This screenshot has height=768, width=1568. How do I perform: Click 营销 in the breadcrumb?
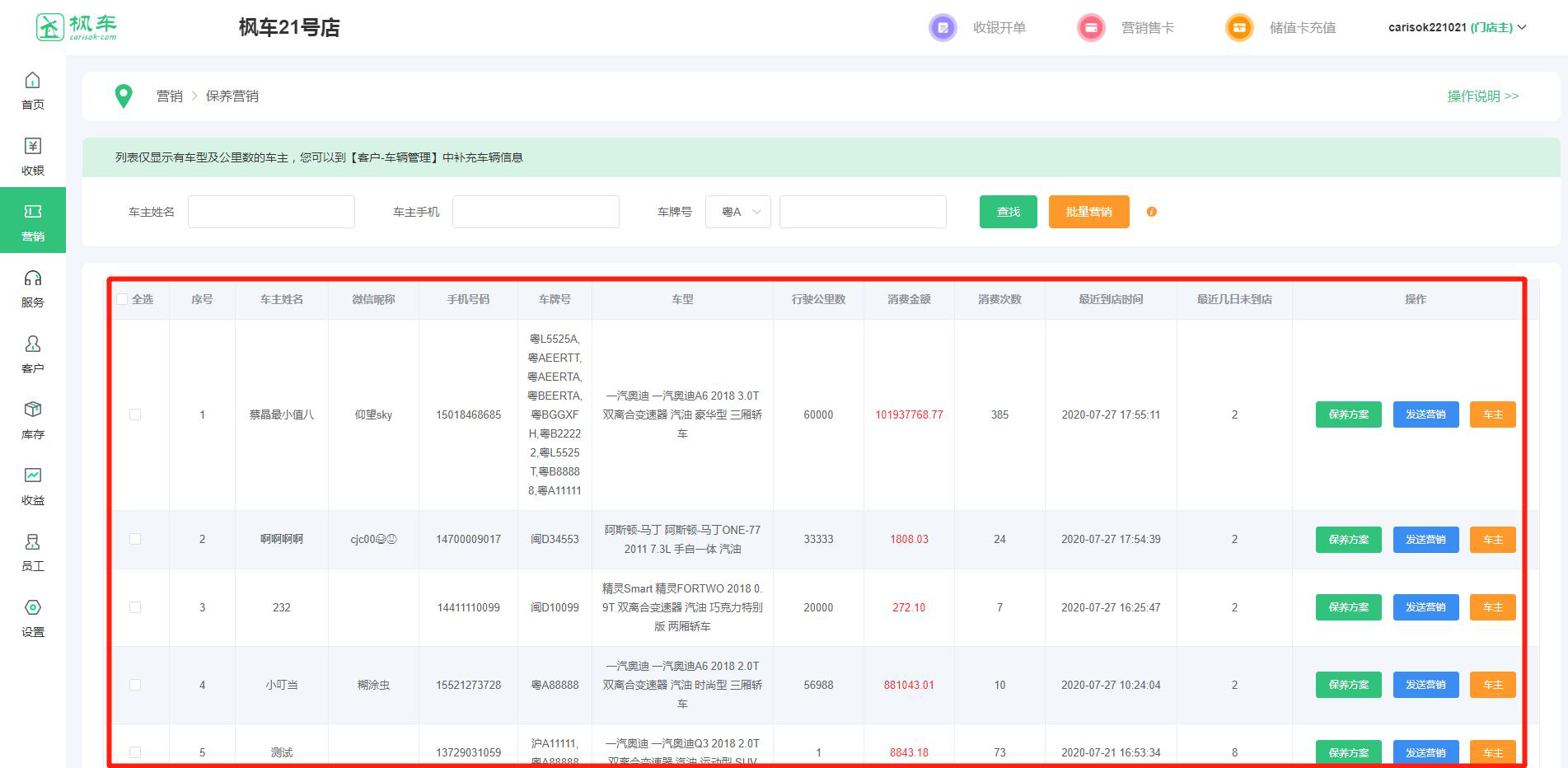pyautogui.click(x=170, y=96)
